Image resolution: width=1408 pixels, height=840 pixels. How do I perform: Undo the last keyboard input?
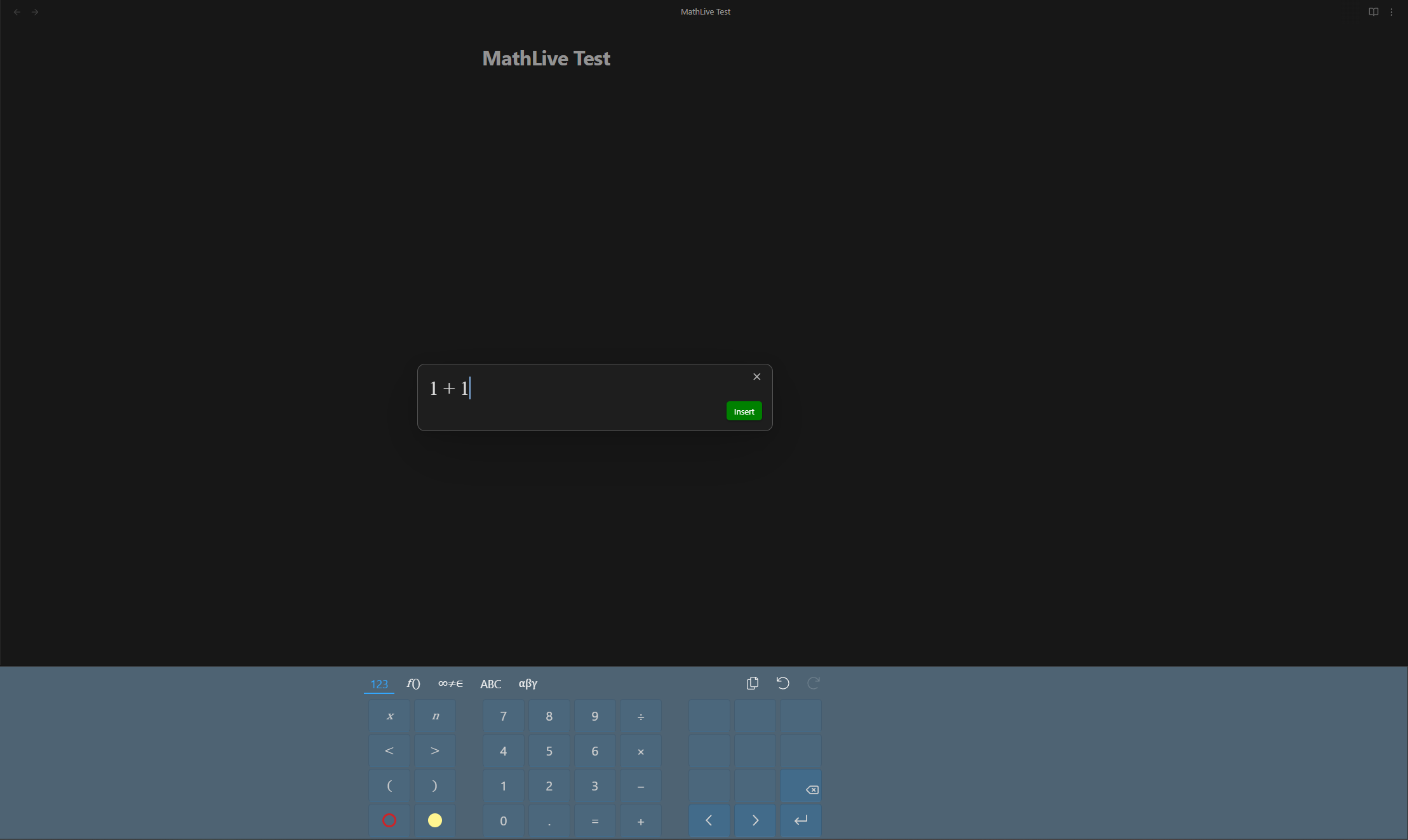click(782, 683)
